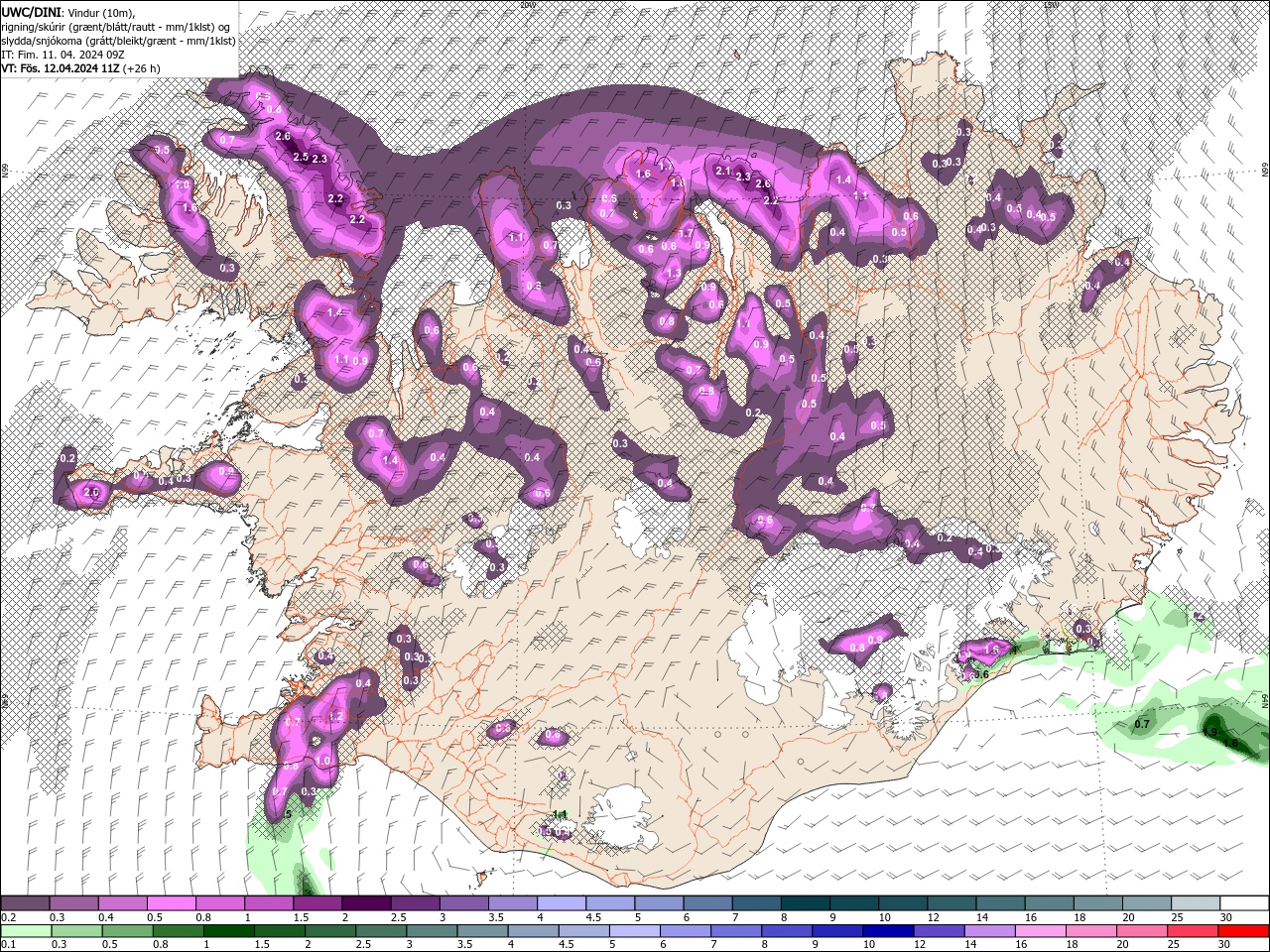Screen dimensions: 1270x952
Task: Pick the upper legend swatch starting at 0.4
Action: (x=122, y=903)
